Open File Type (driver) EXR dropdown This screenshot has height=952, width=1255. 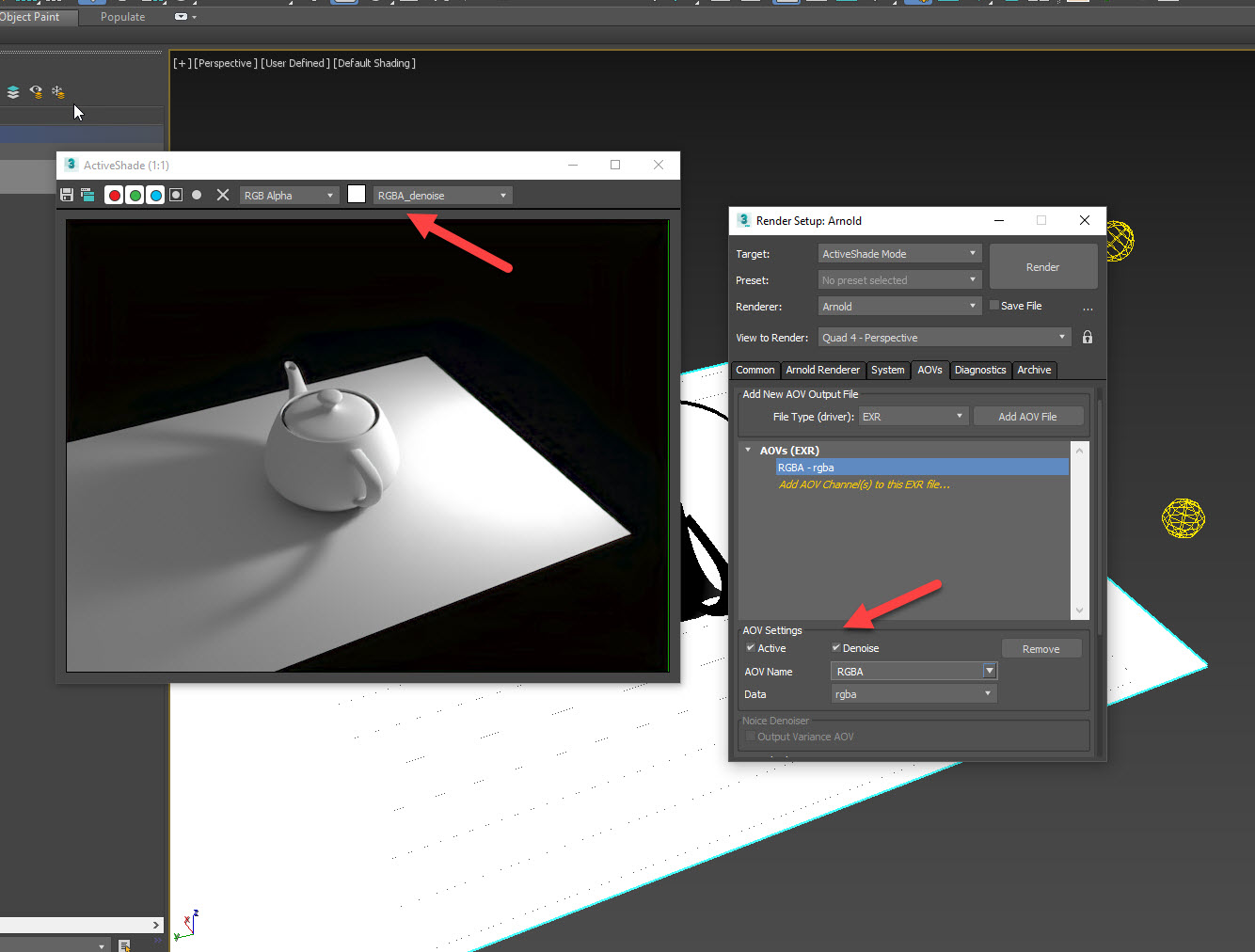coord(913,417)
